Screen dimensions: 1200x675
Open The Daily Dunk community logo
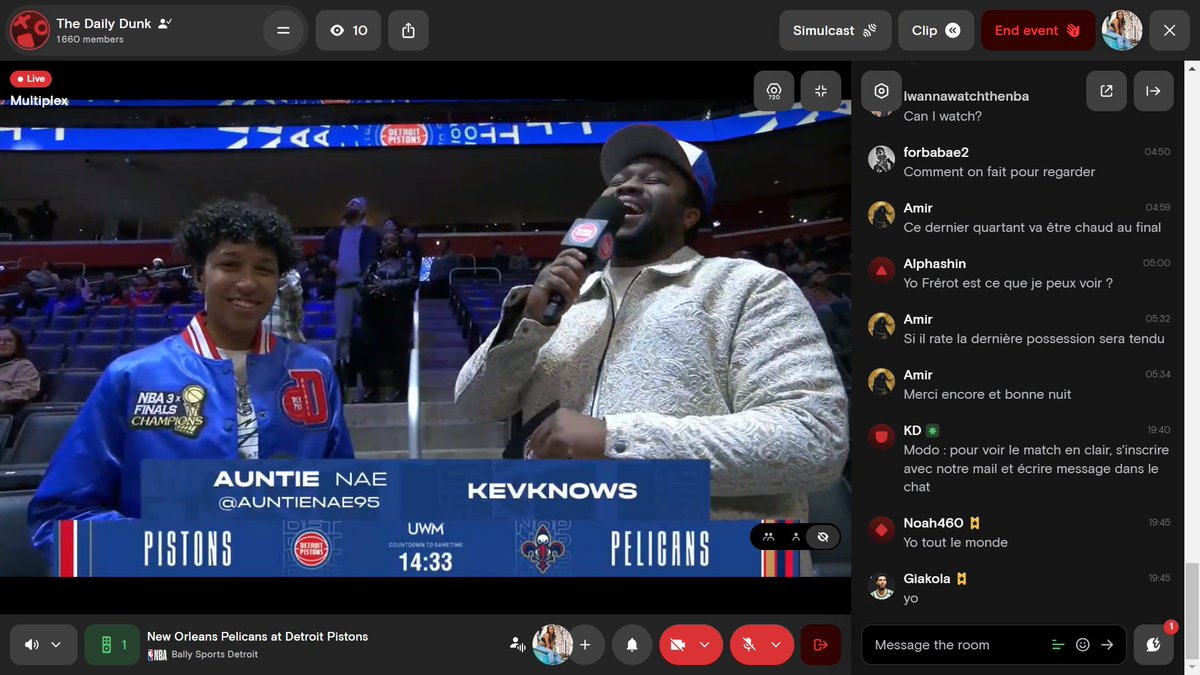point(29,30)
